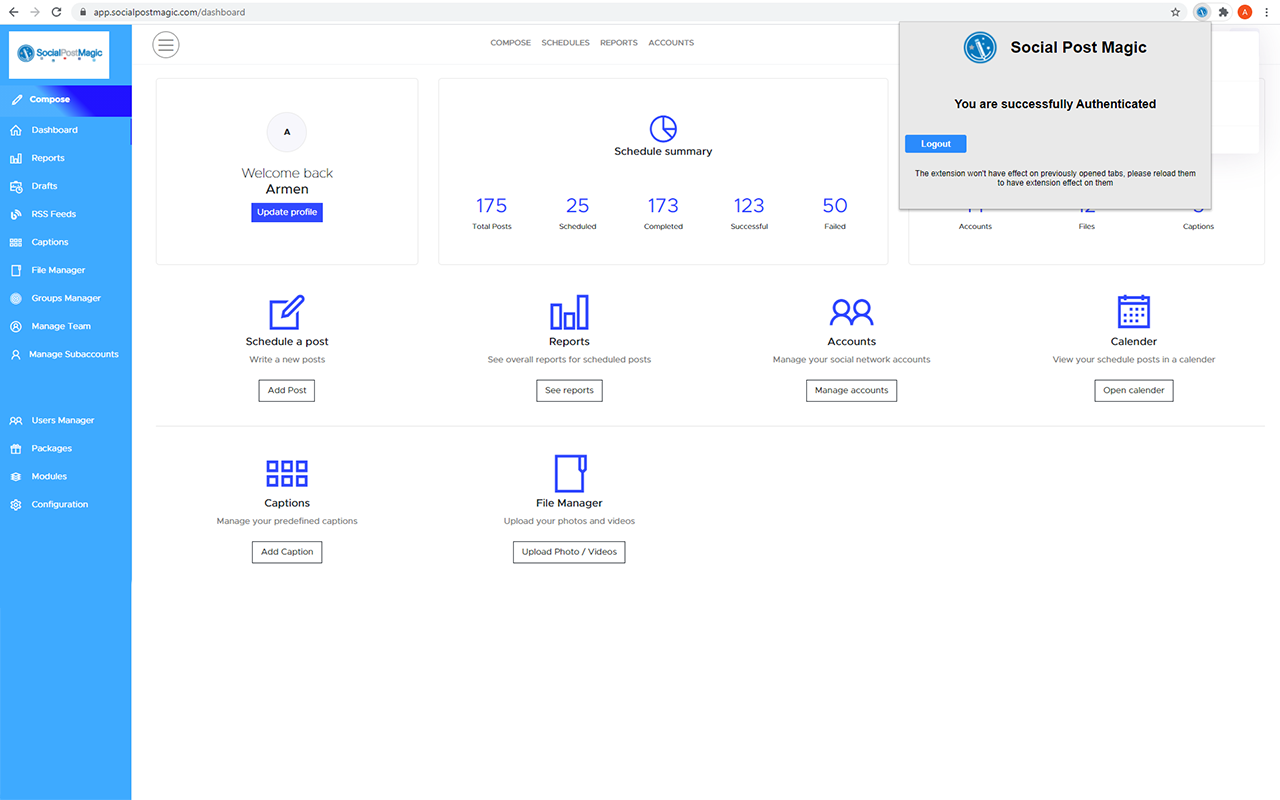Click the Manage Subaccounts person icon

[x=16, y=354]
